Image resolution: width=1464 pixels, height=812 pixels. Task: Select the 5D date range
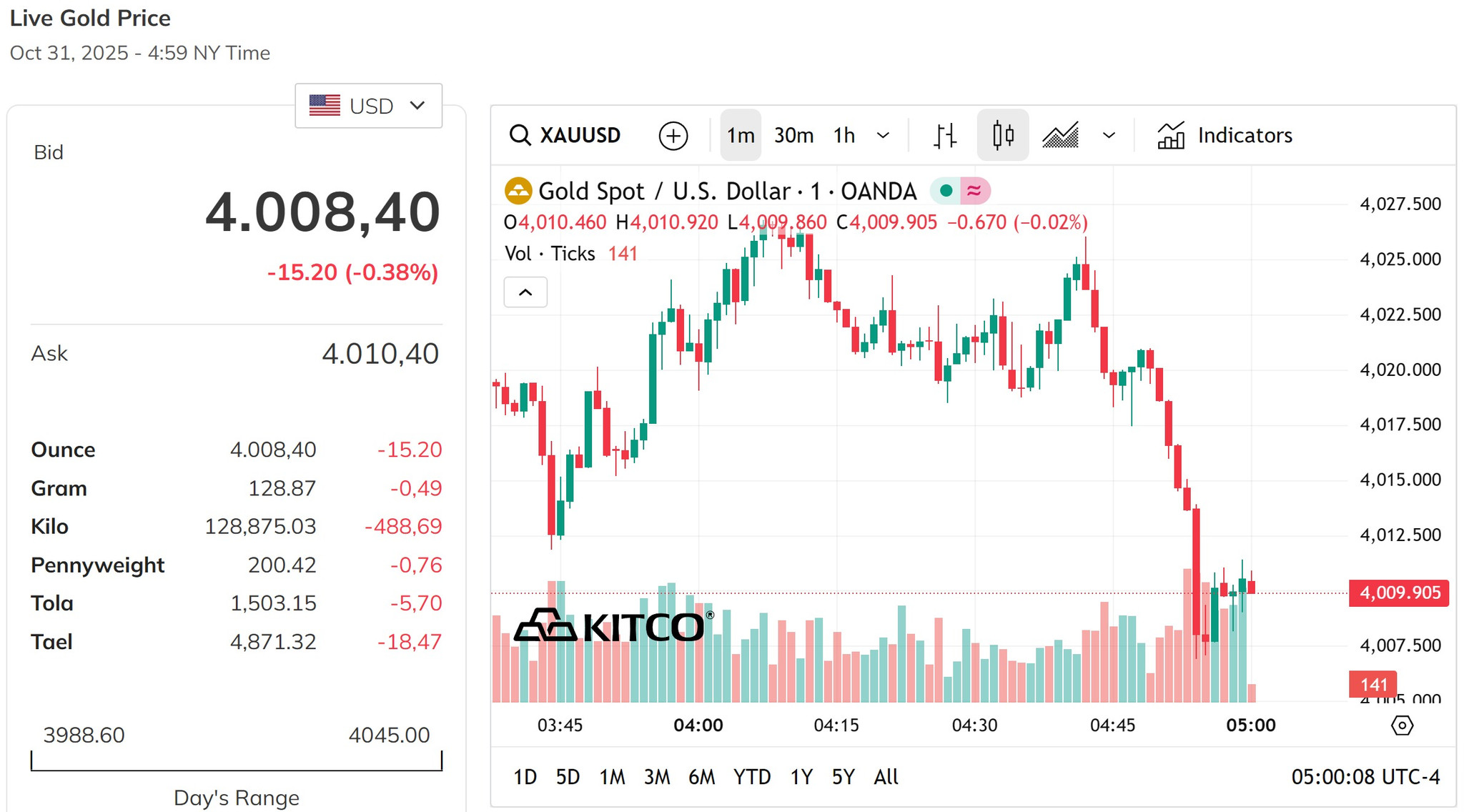coord(568,777)
